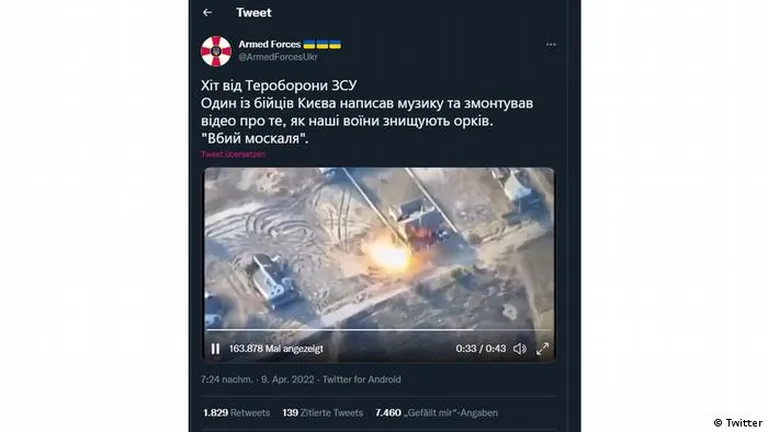Screen dimensions: 768x432
Task: Click the @ArmedForcesUkr handle
Action: click(278, 57)
